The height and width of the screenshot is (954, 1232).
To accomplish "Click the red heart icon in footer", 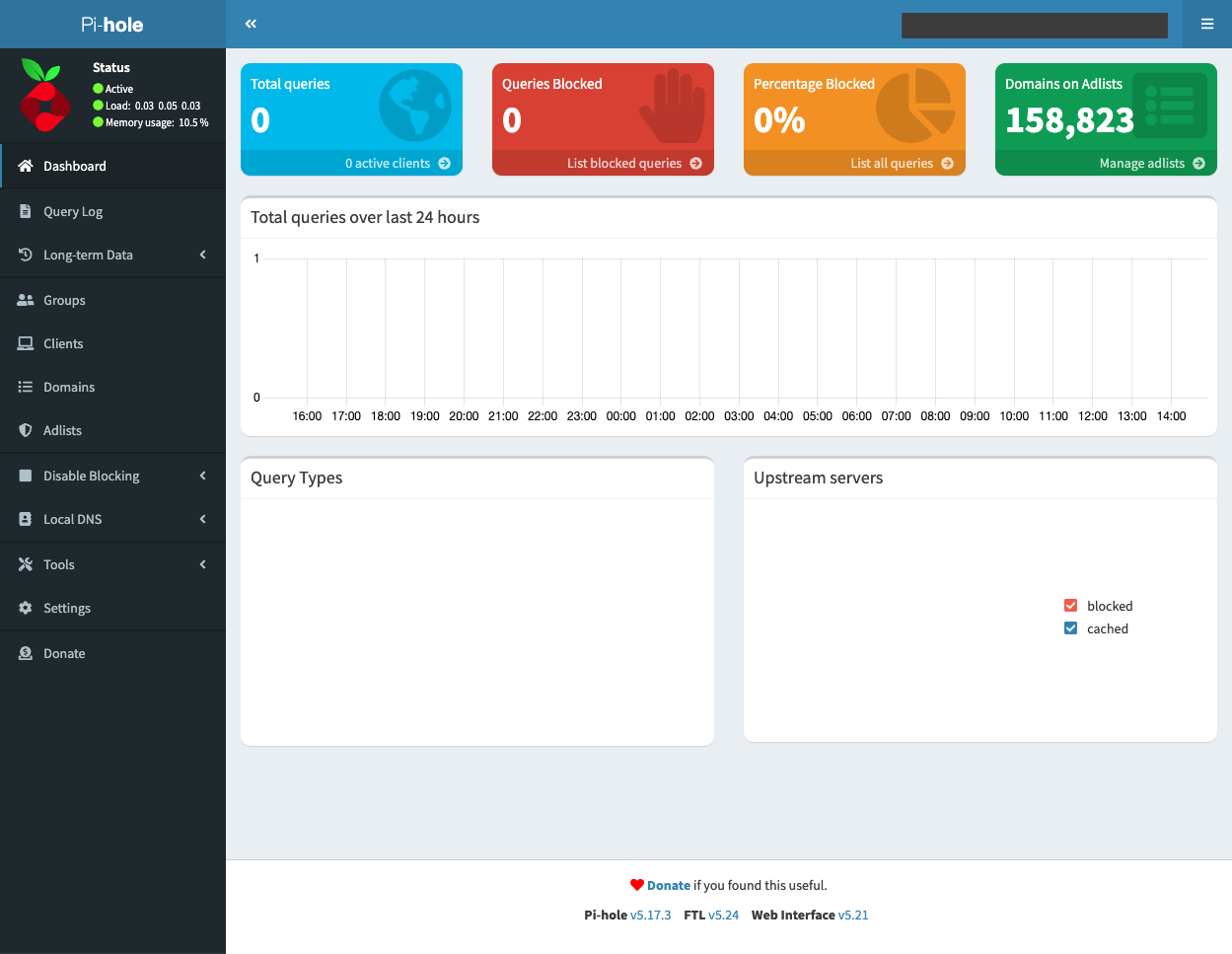I will [637, 885].
